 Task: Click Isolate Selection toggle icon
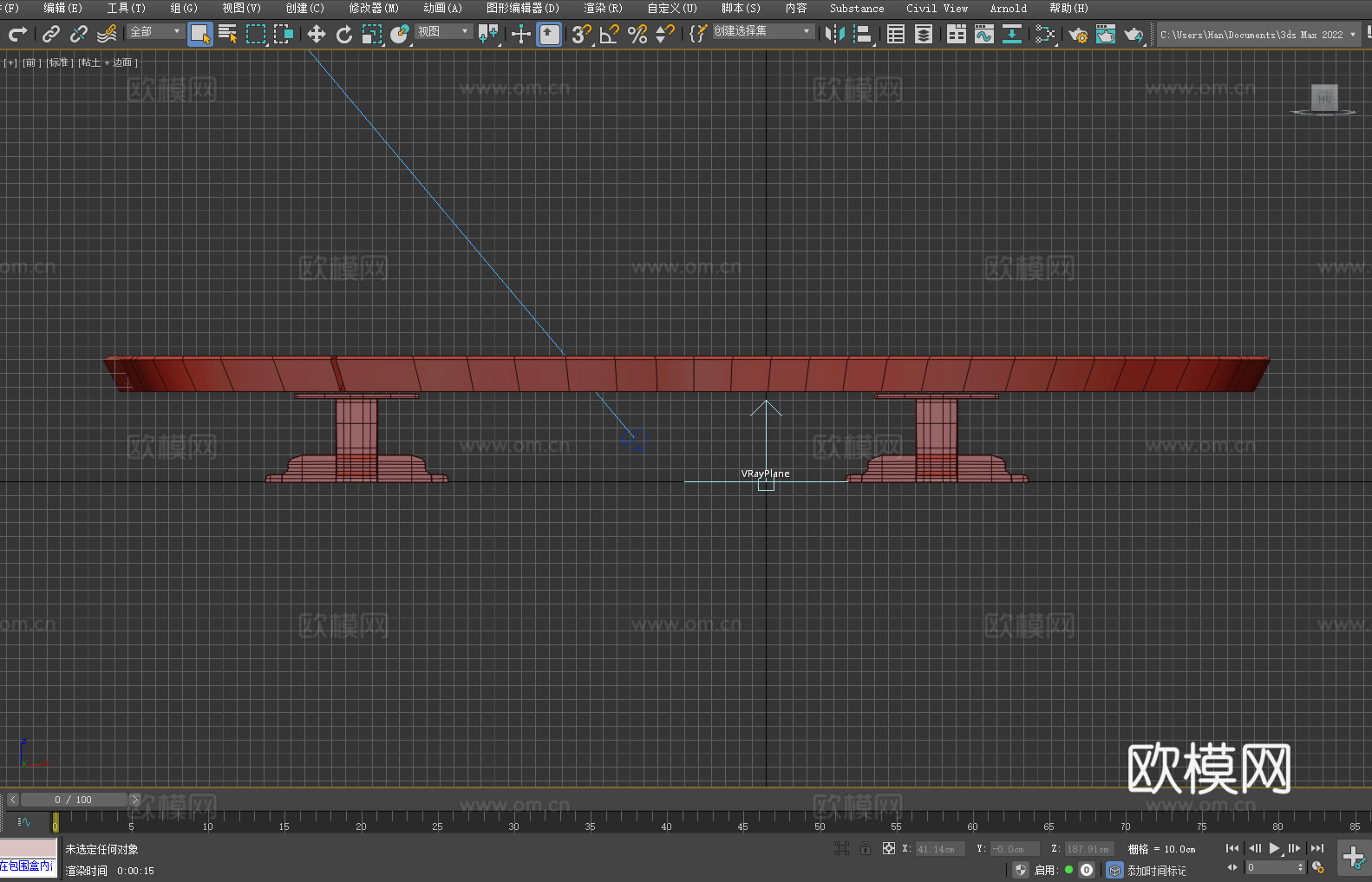(x=842, y=848)
